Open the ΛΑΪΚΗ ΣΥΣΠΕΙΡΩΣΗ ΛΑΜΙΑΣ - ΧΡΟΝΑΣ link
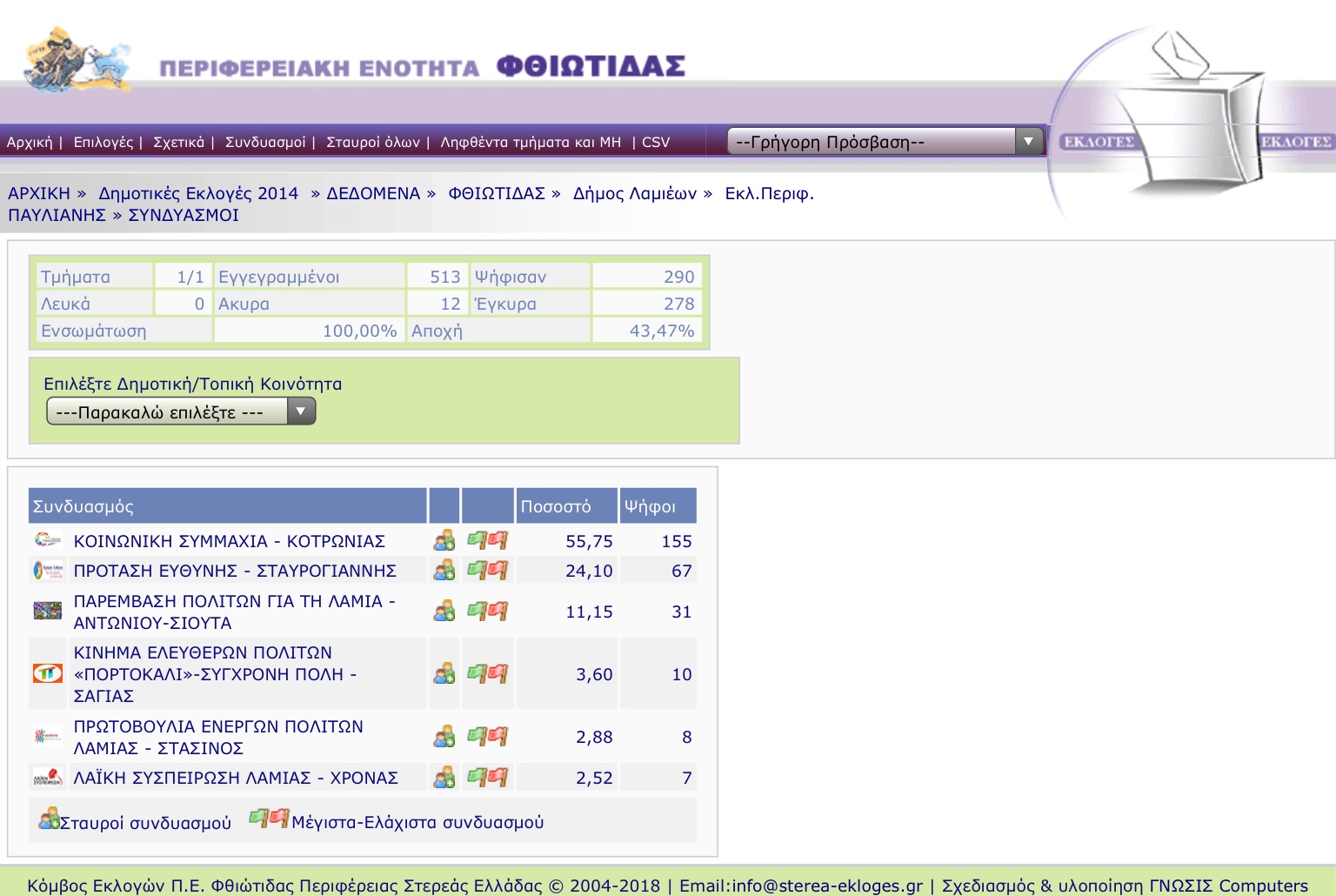 click(x=236, y=778)
